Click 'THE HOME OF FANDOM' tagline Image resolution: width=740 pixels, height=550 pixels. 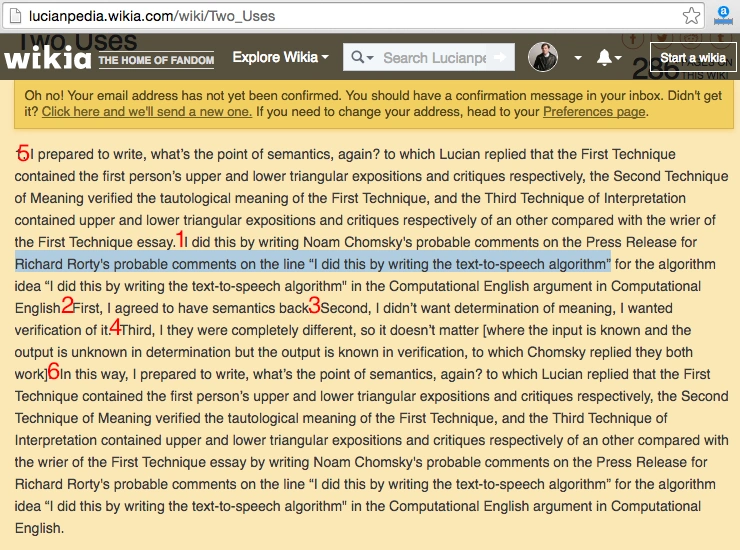click(156, 60)
